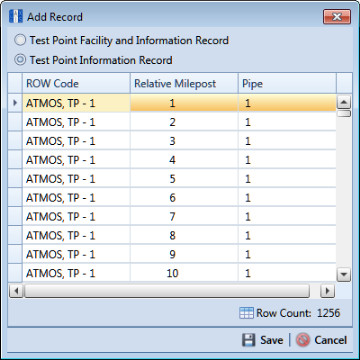Click ROW Code cell in milepost 9 row
The height and width of the screenshot is (360, 360).
click(76, 254)
